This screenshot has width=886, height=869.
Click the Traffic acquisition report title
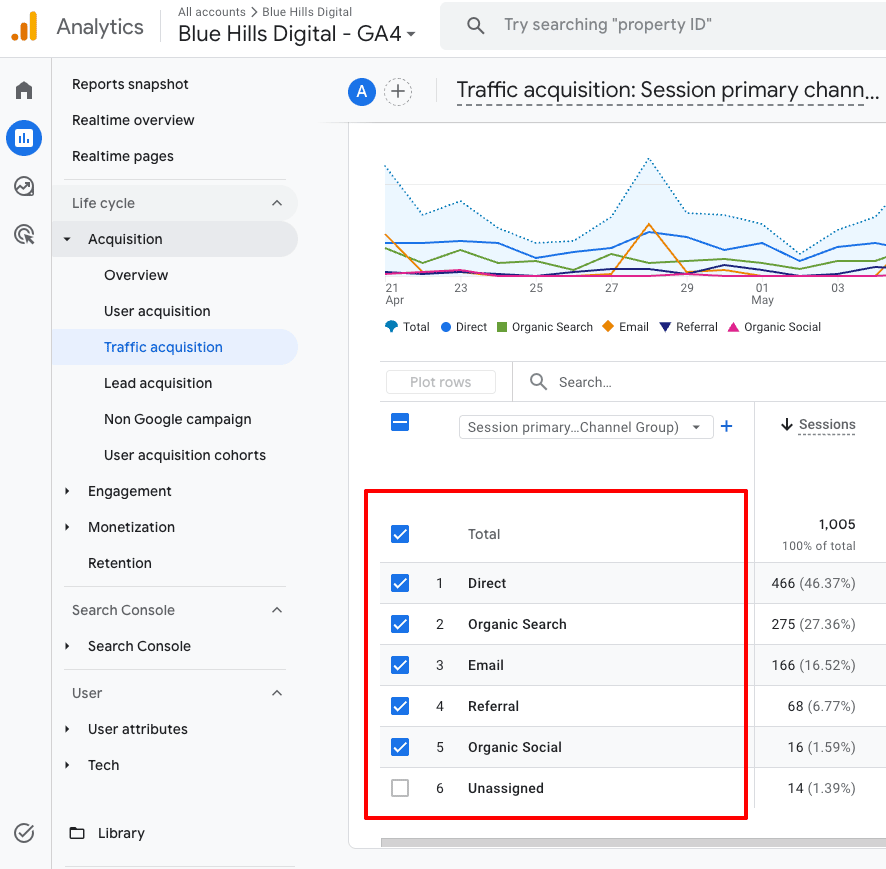tap(667, 90)
